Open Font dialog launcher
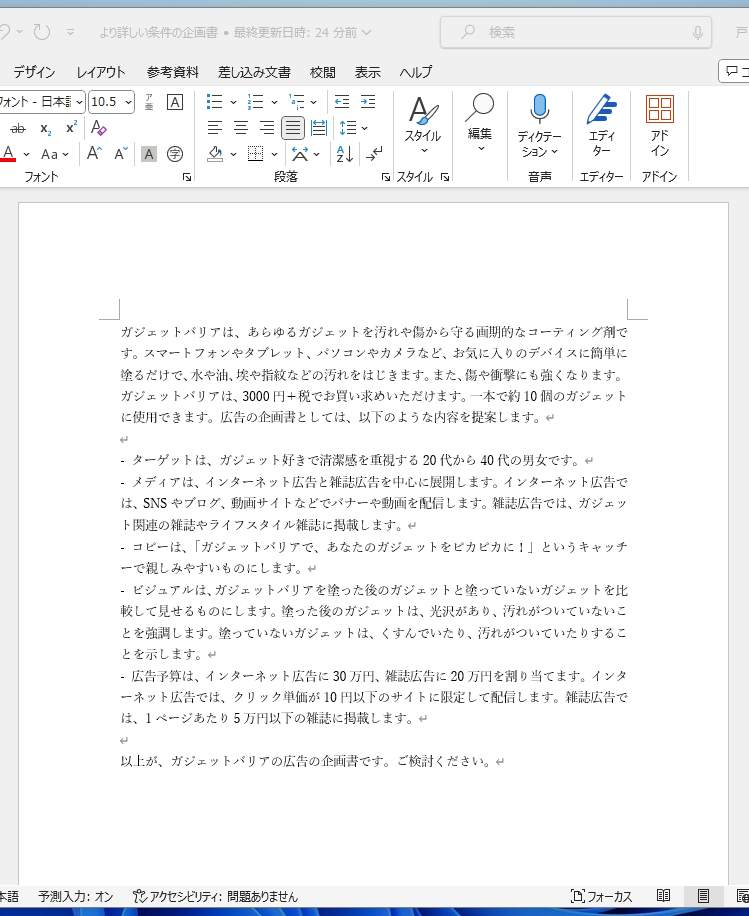 tap(187, 177)
